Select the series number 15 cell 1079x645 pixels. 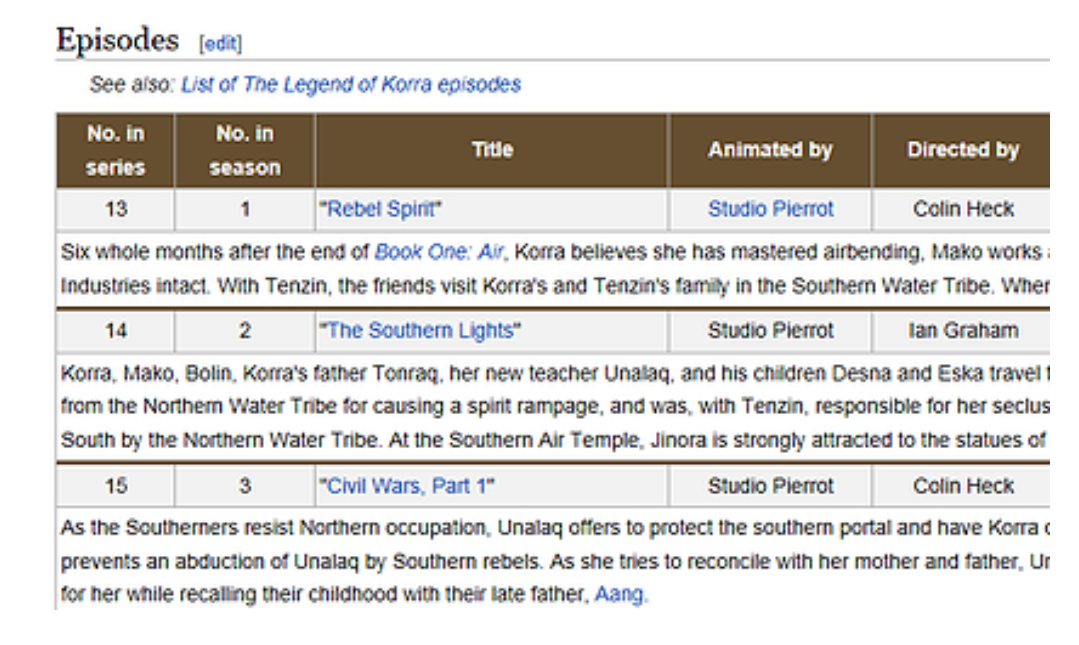[115, 486]
